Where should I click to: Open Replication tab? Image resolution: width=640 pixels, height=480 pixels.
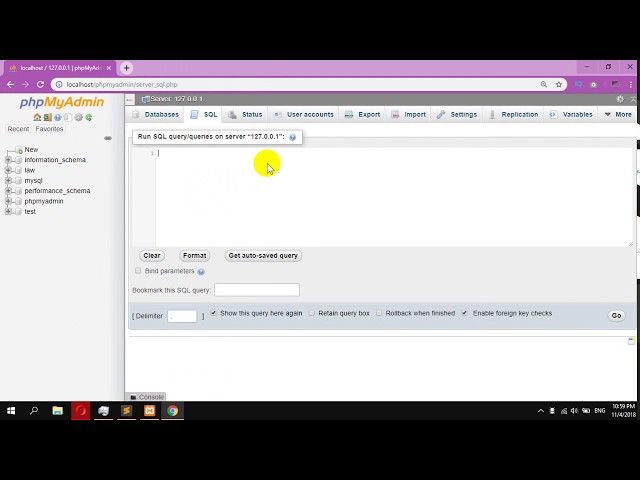click(x=514, y=115)
